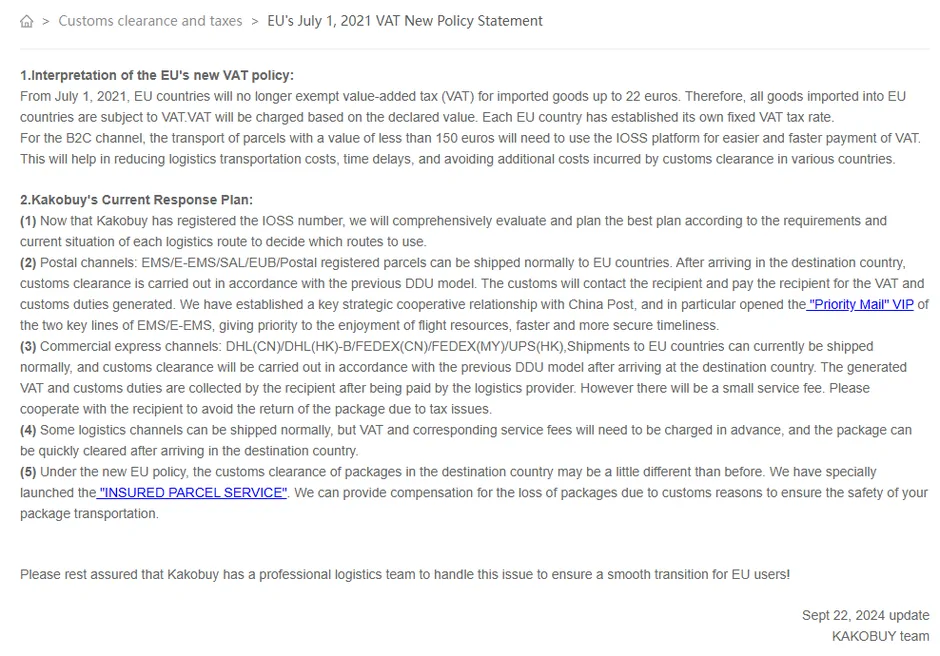Click the bold (3) Commercial express marker
This screenshot has width=940, height=656.
(x=28, y=347)
